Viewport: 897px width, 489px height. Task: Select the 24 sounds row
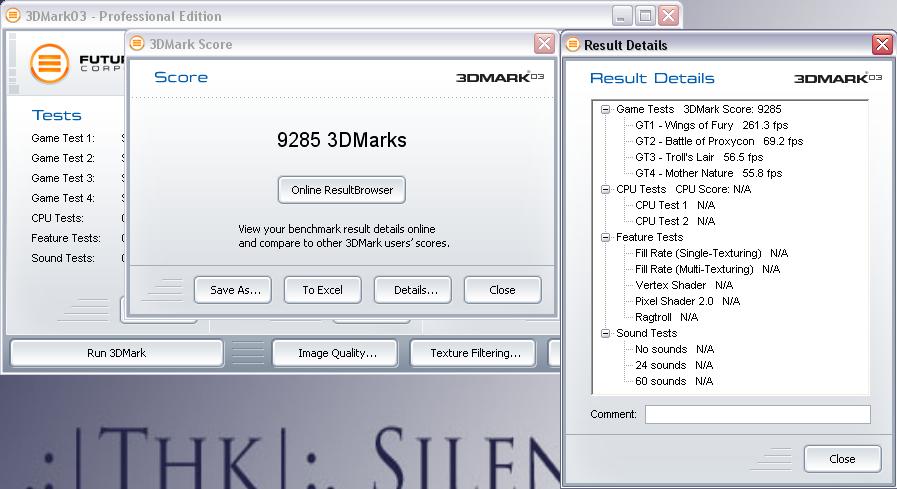pyautogui.click(x=674, y=365)
